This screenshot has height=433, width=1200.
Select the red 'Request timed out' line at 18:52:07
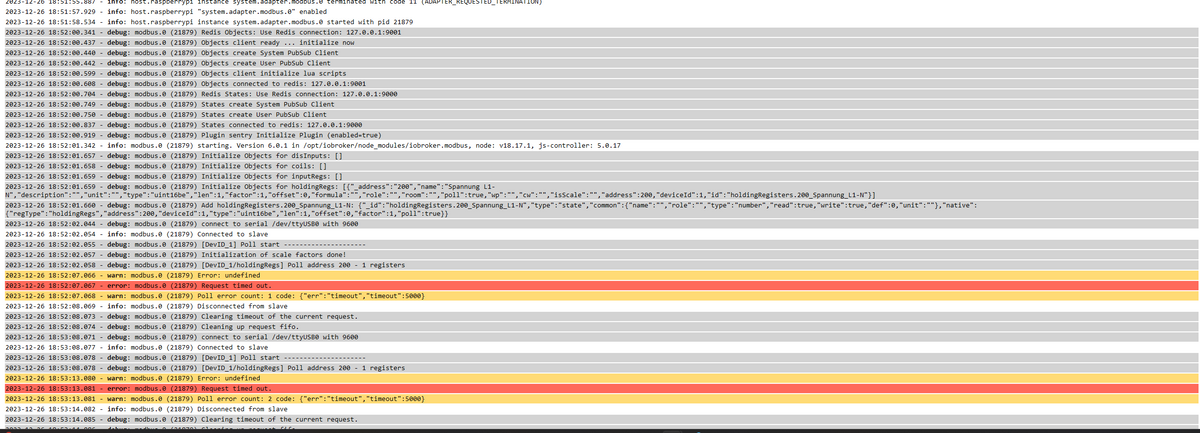[x=600, y=285]
